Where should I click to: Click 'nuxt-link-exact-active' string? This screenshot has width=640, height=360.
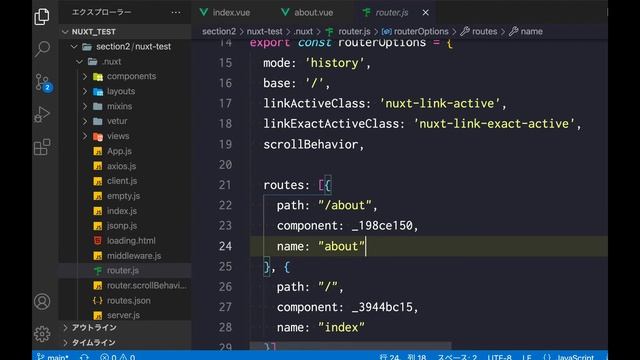(x=494, y=124)
